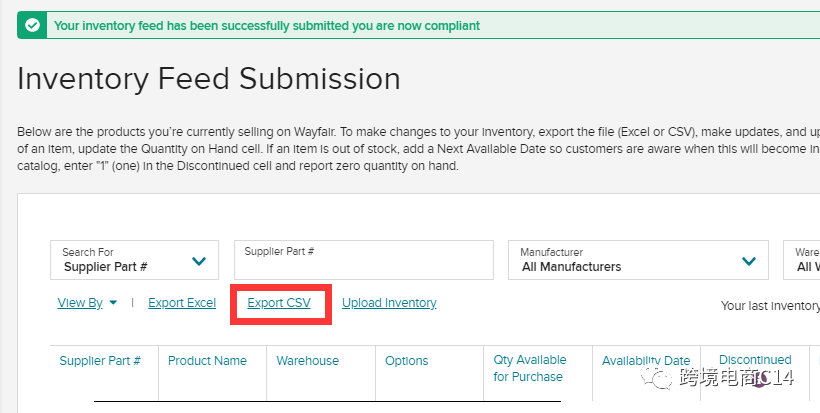Screen dimensions: 820x413
Task: Select the Product Name column header
Action: tap(207, 360)
